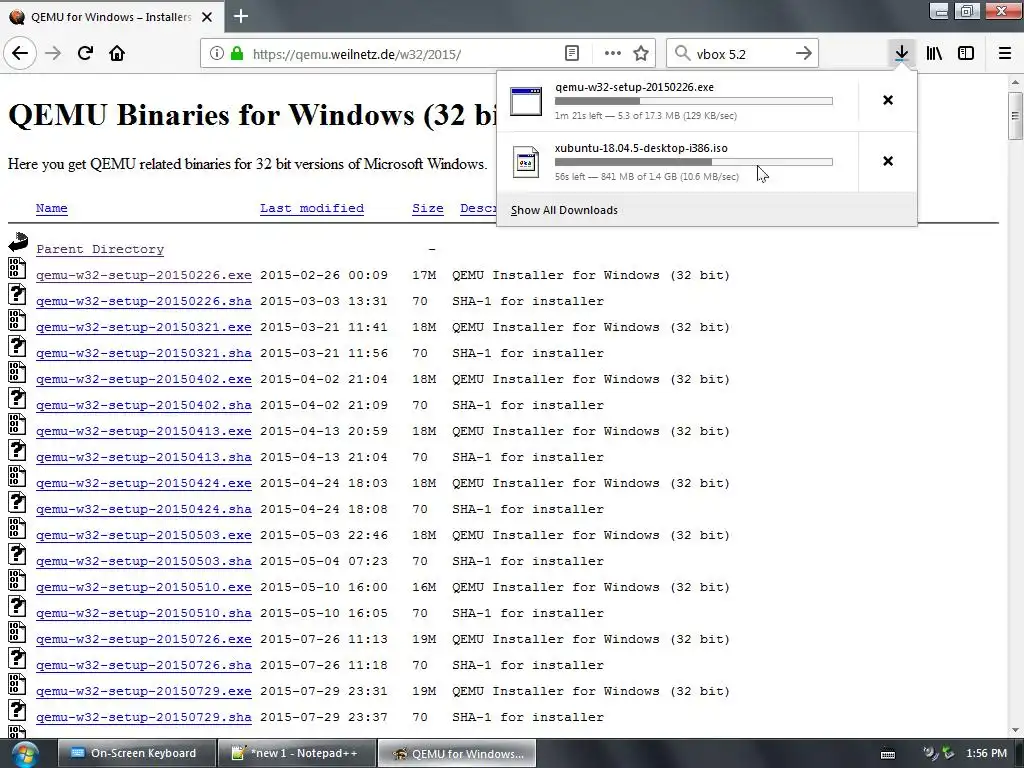Image resolution: width=1024 pixels, height=768 pixels.
Task: Open qemu-w32-setup-20150503.sha checksum
Action: 144,562
